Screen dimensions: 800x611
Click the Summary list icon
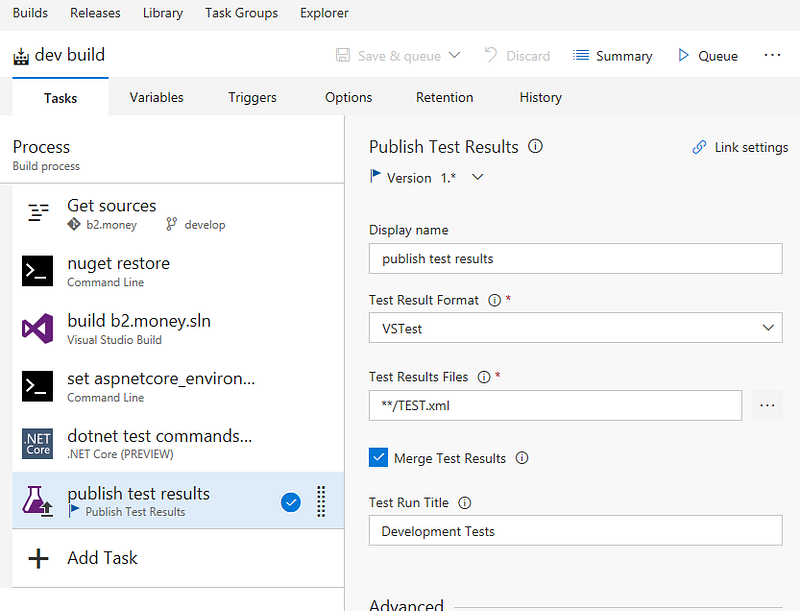[581, 55]
